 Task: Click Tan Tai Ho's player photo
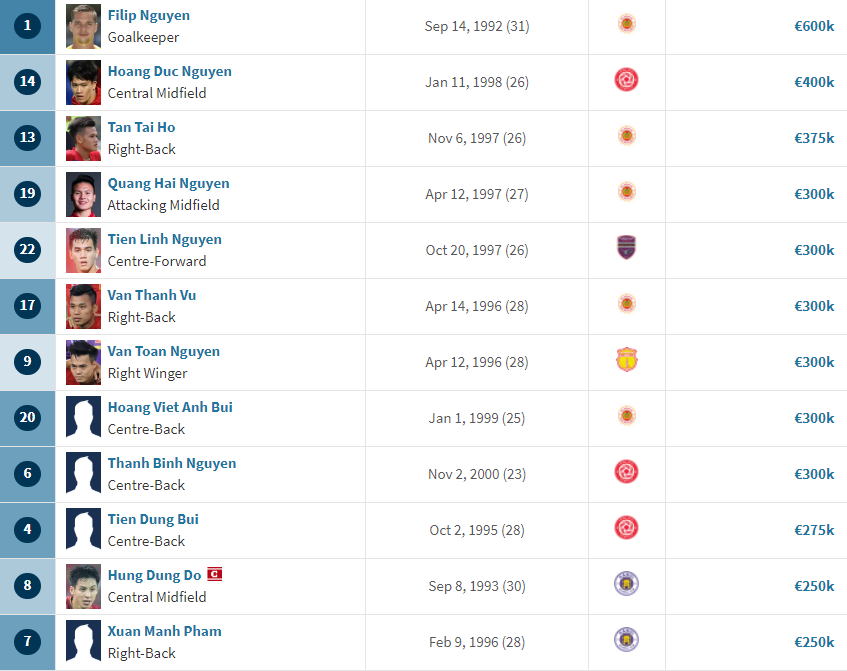point(83,138)
